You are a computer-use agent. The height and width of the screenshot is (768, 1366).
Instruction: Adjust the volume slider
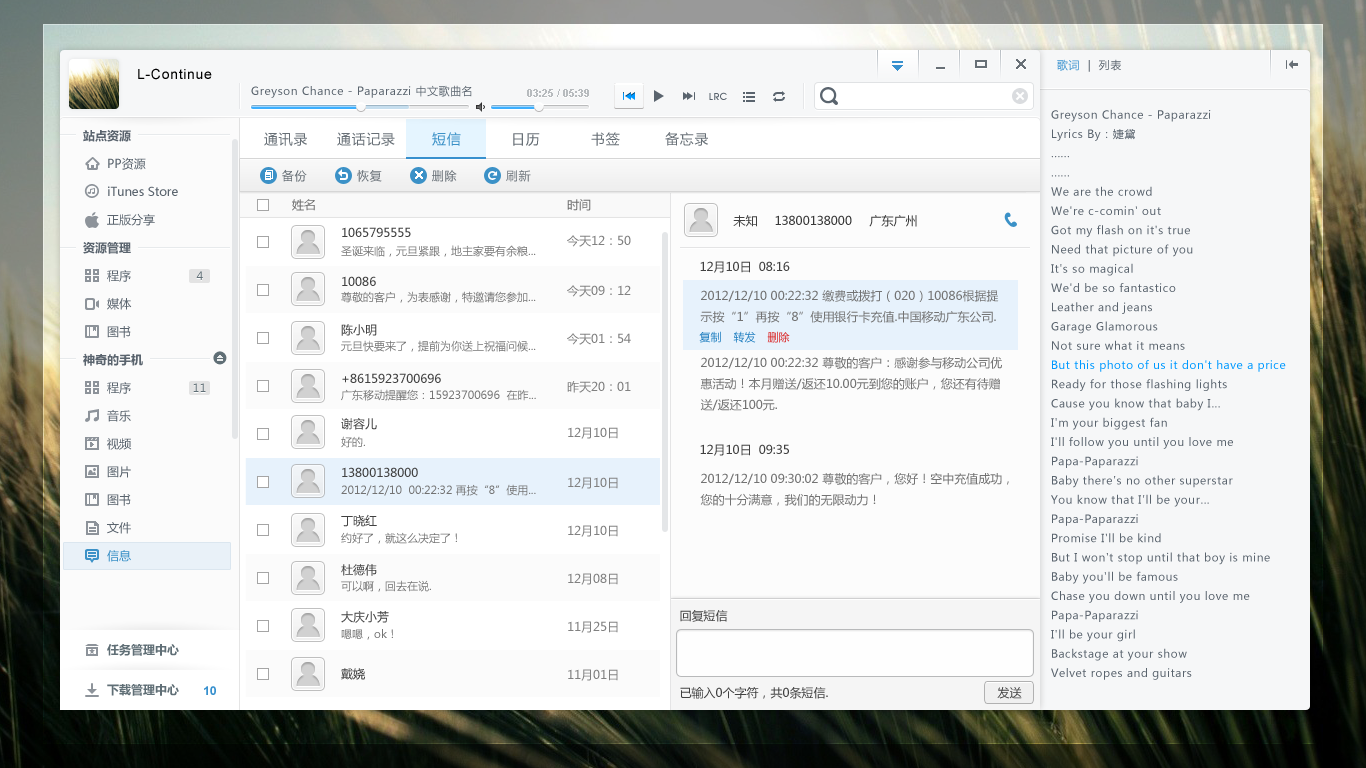point(539,107)
